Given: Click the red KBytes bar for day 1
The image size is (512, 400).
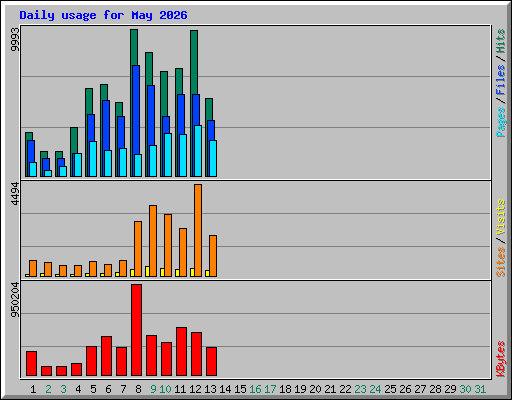Looking at the screenshot, I should (31, 364).
